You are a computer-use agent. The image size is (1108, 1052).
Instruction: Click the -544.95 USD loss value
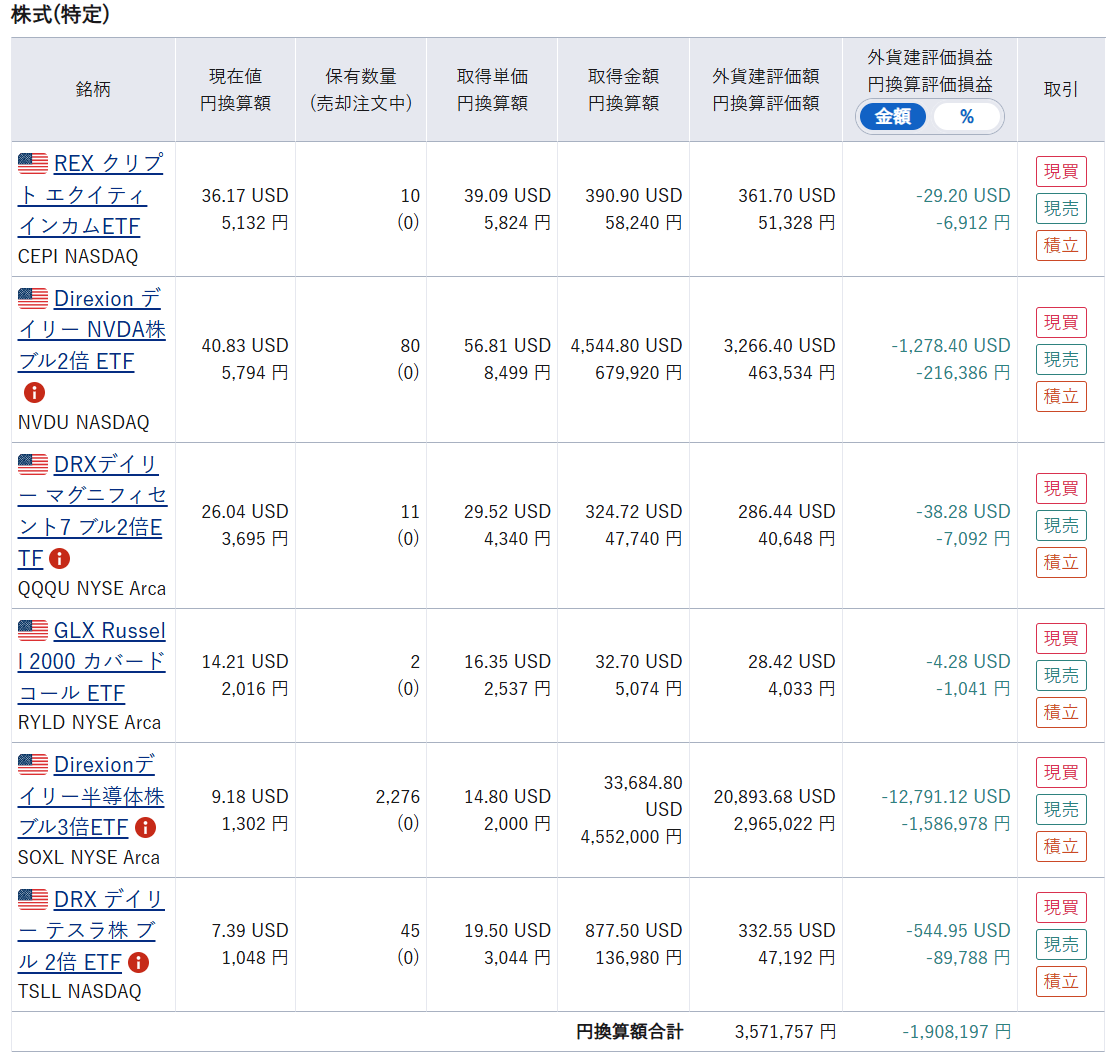[x=958, y=930]
